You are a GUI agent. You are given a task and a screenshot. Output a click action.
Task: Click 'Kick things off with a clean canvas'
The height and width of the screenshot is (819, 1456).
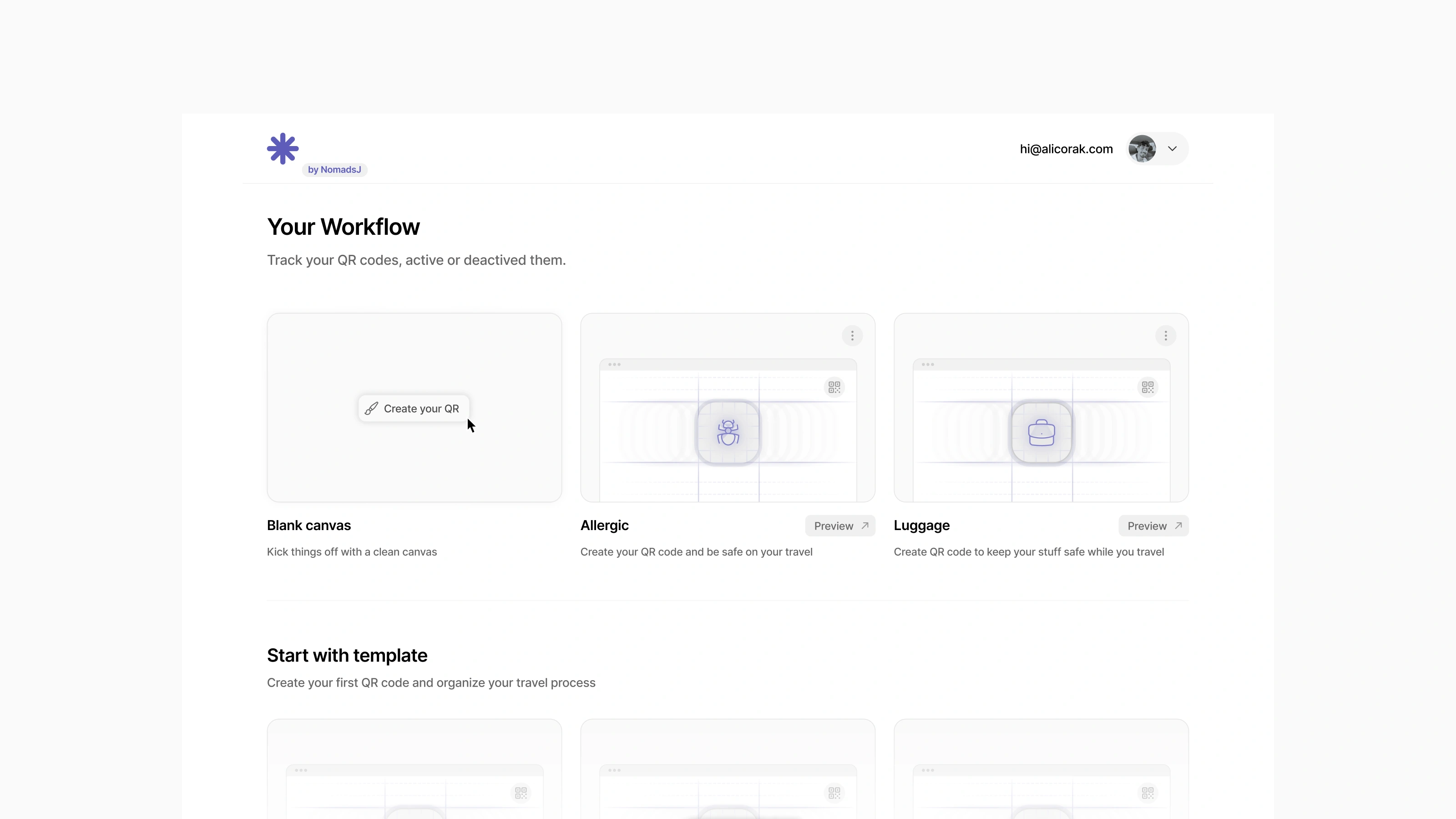point(352,551)
